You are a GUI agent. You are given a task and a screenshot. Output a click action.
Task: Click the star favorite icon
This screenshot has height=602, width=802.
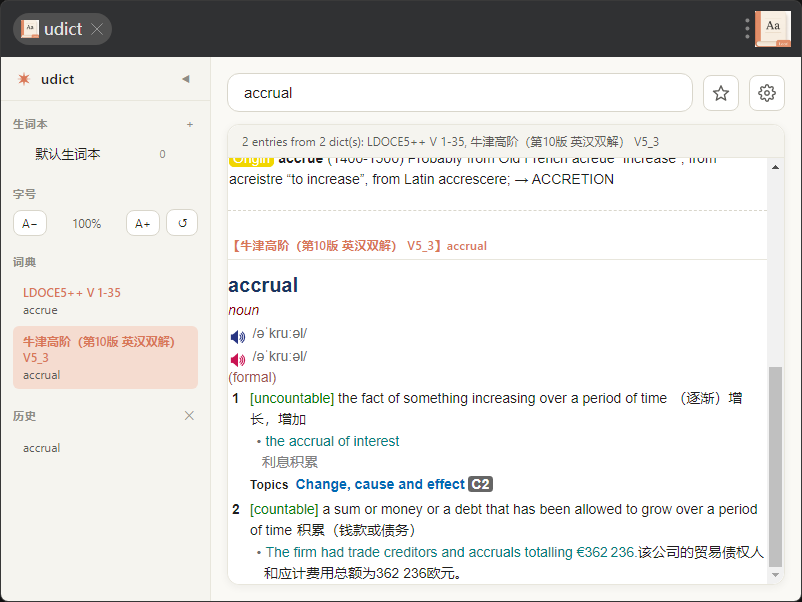pyautogui.click(x=720, y=93)
